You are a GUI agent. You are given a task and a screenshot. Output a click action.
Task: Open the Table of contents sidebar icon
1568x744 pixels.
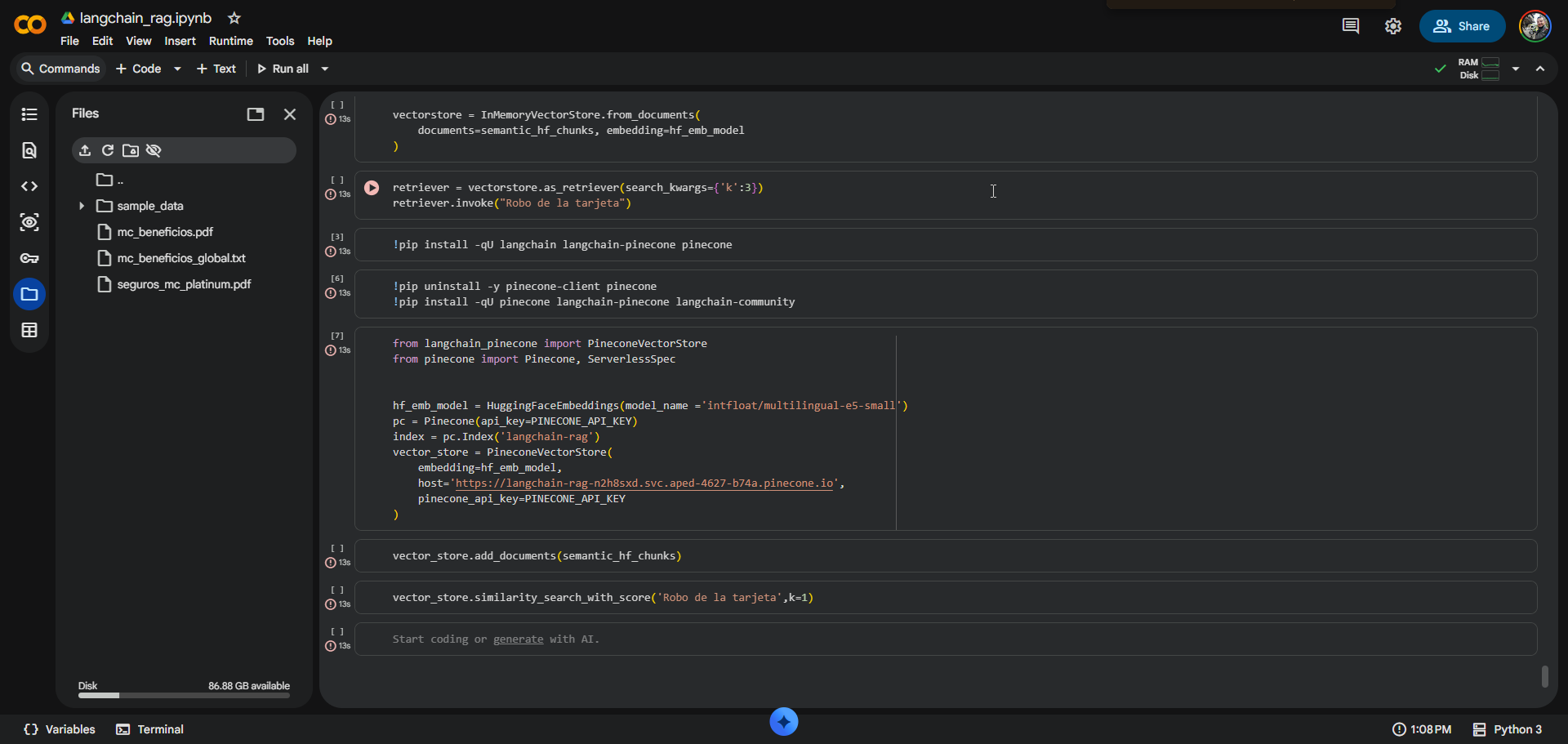click(x=29, y=114)
